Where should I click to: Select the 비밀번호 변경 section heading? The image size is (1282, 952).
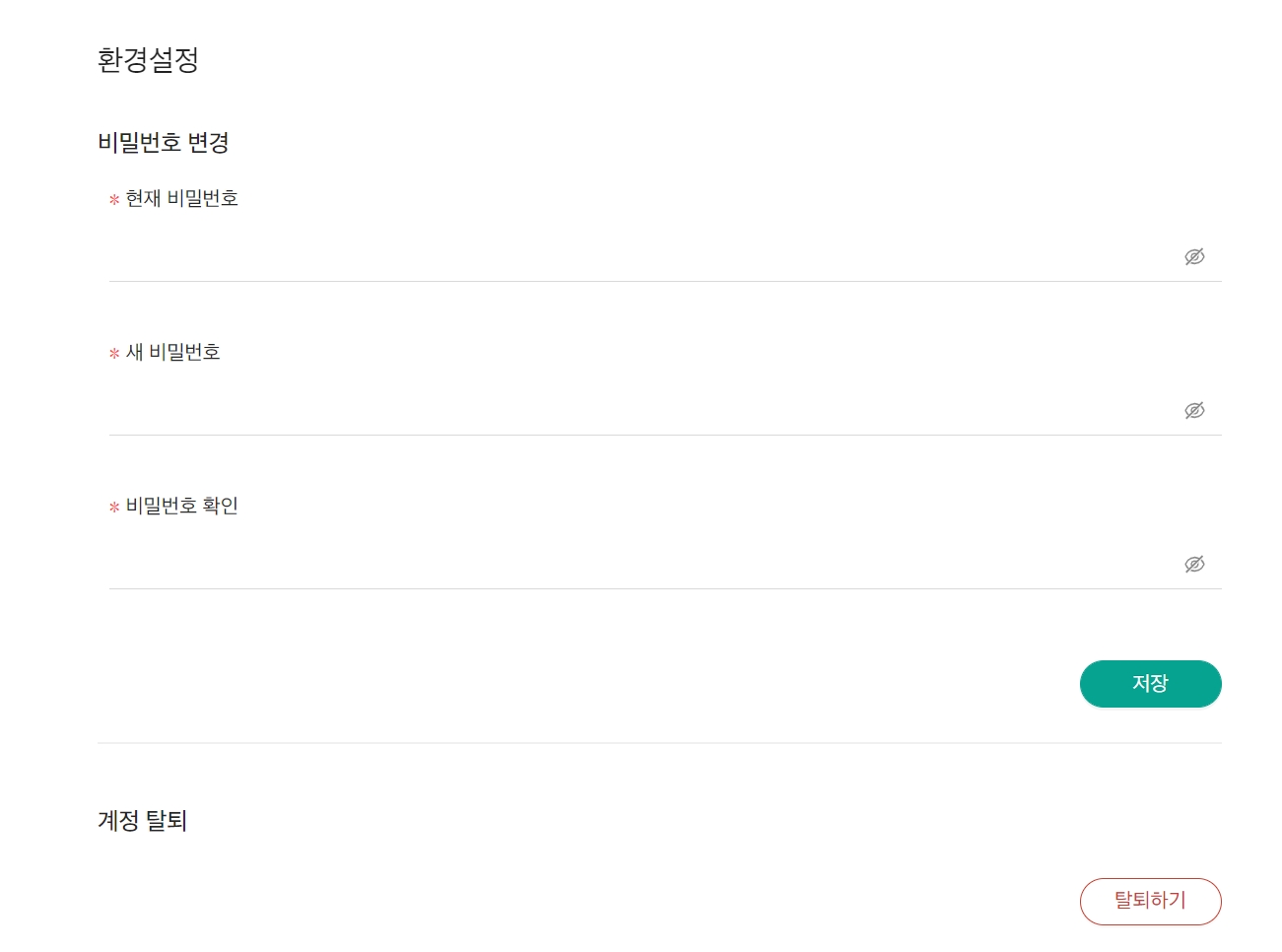[164, 143]
